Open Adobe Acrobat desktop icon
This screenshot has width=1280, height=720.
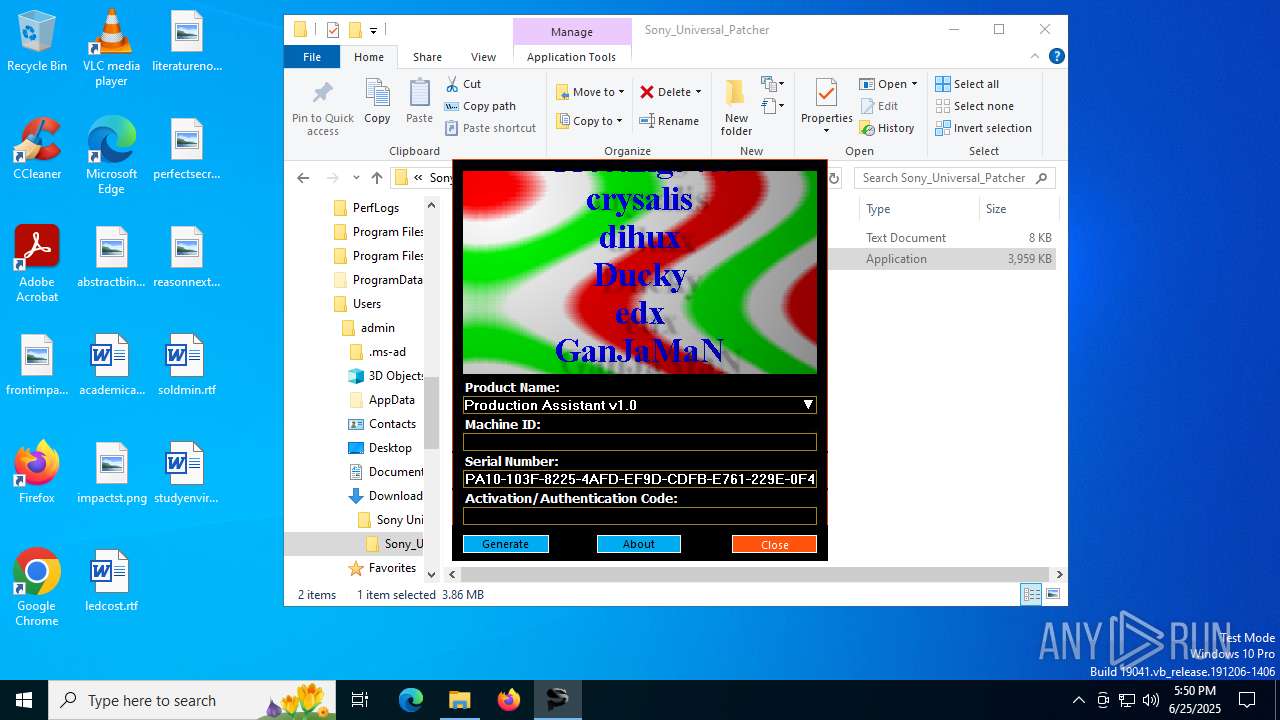(37, 263)
